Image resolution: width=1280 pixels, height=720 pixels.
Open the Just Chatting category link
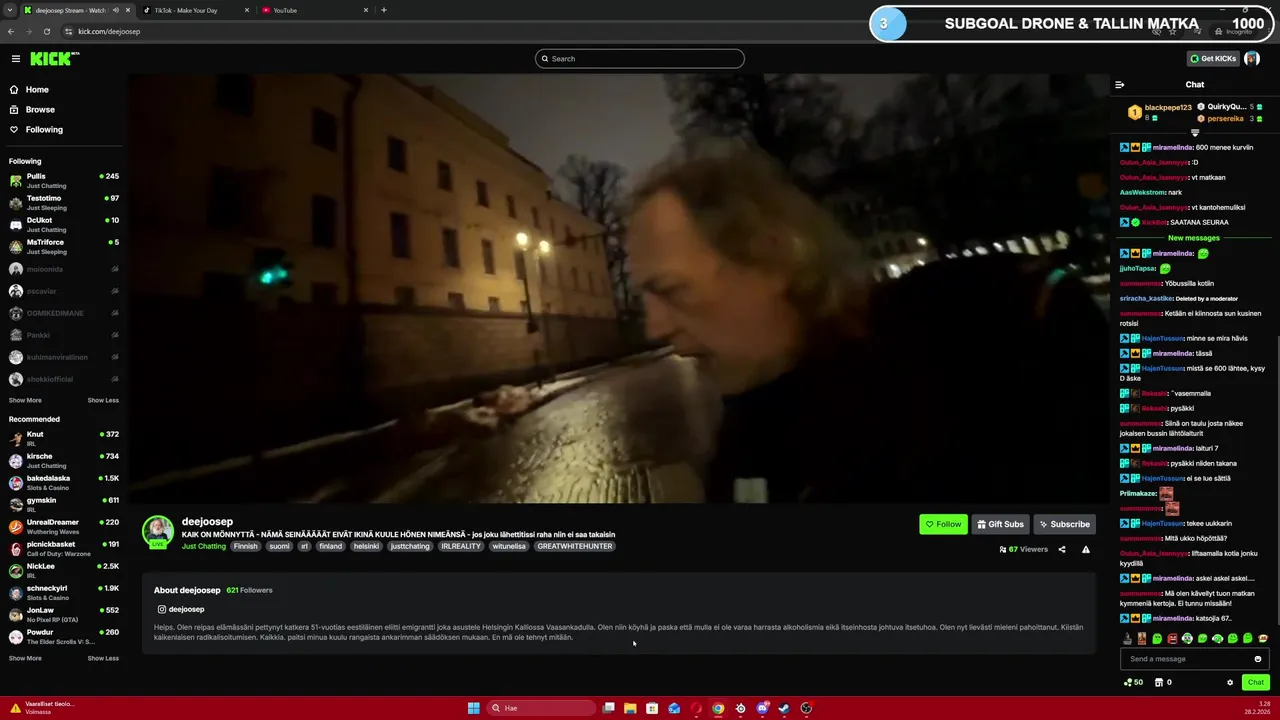(x=204, y=547)
